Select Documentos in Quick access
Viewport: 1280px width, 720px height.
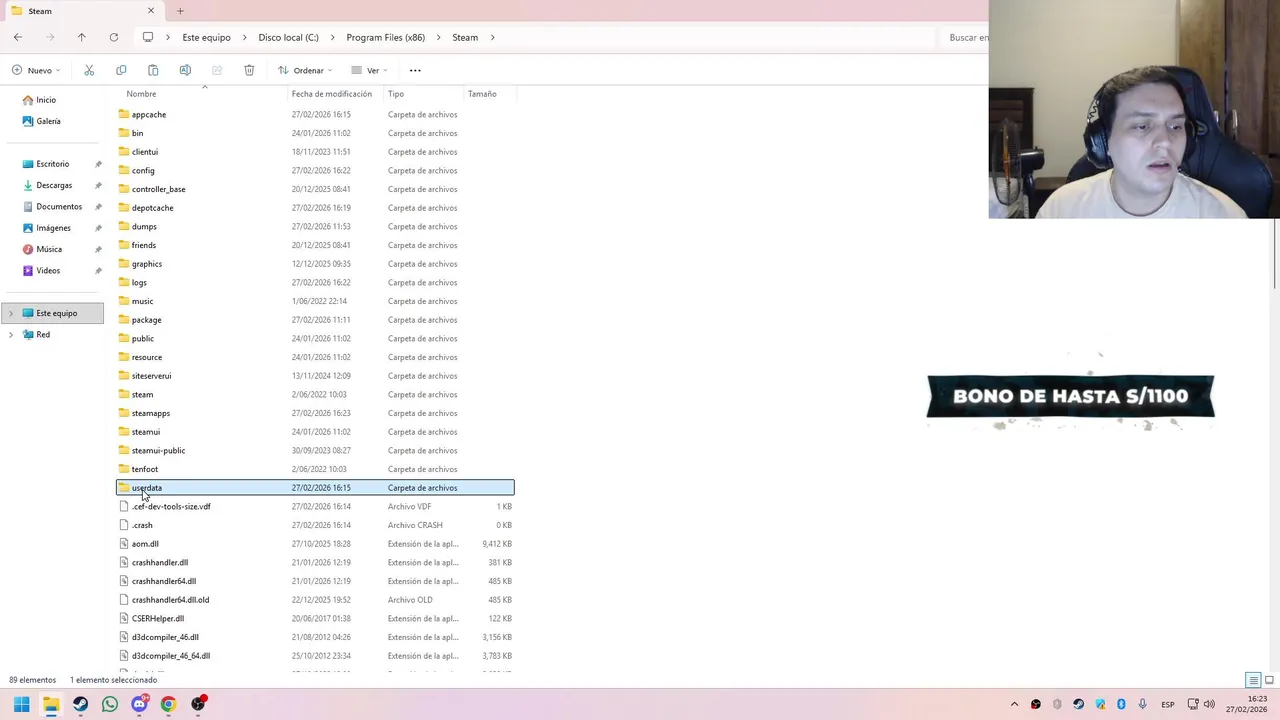59,206
